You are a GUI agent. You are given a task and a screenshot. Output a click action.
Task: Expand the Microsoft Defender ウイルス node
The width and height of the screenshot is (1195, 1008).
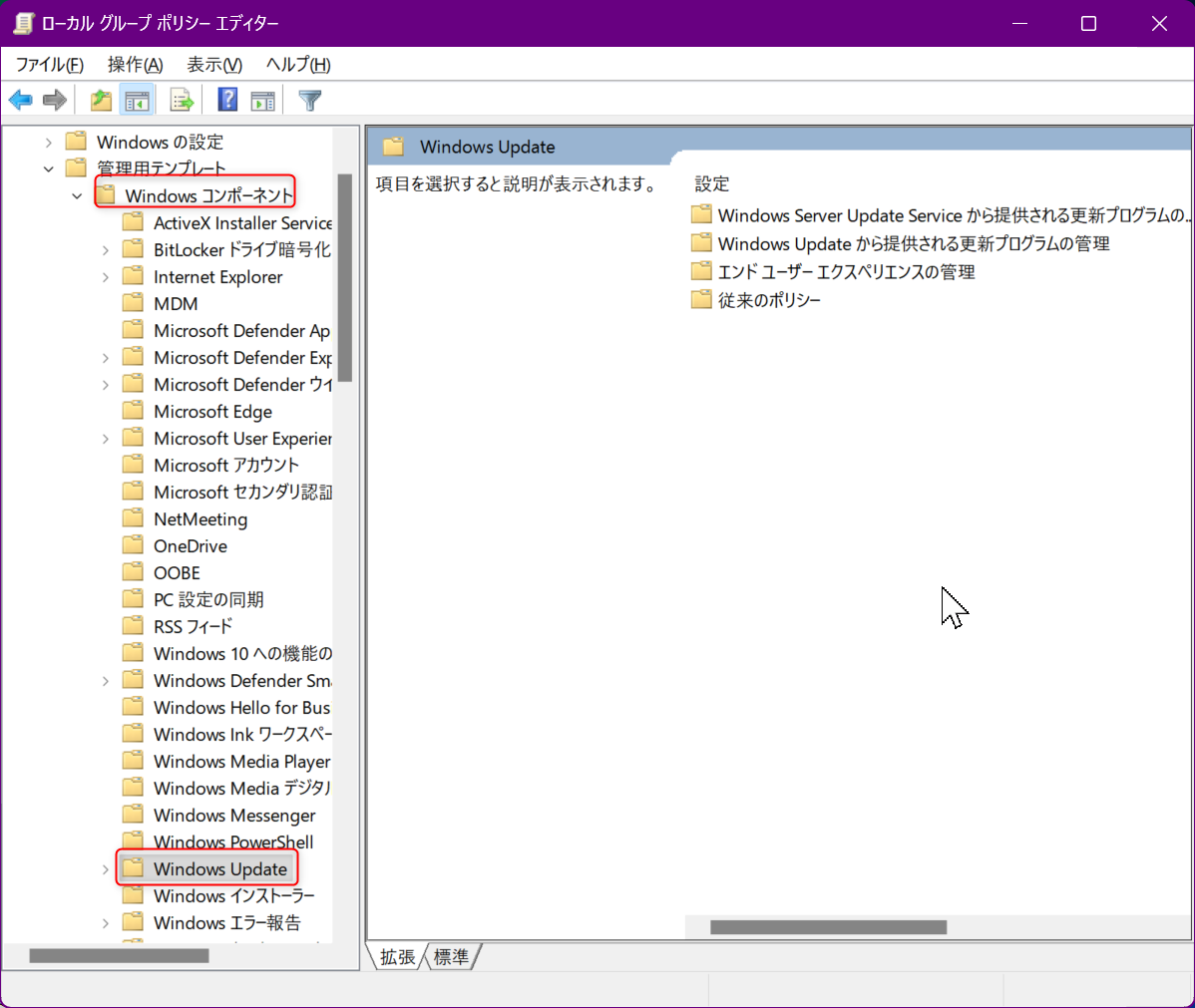106,385
